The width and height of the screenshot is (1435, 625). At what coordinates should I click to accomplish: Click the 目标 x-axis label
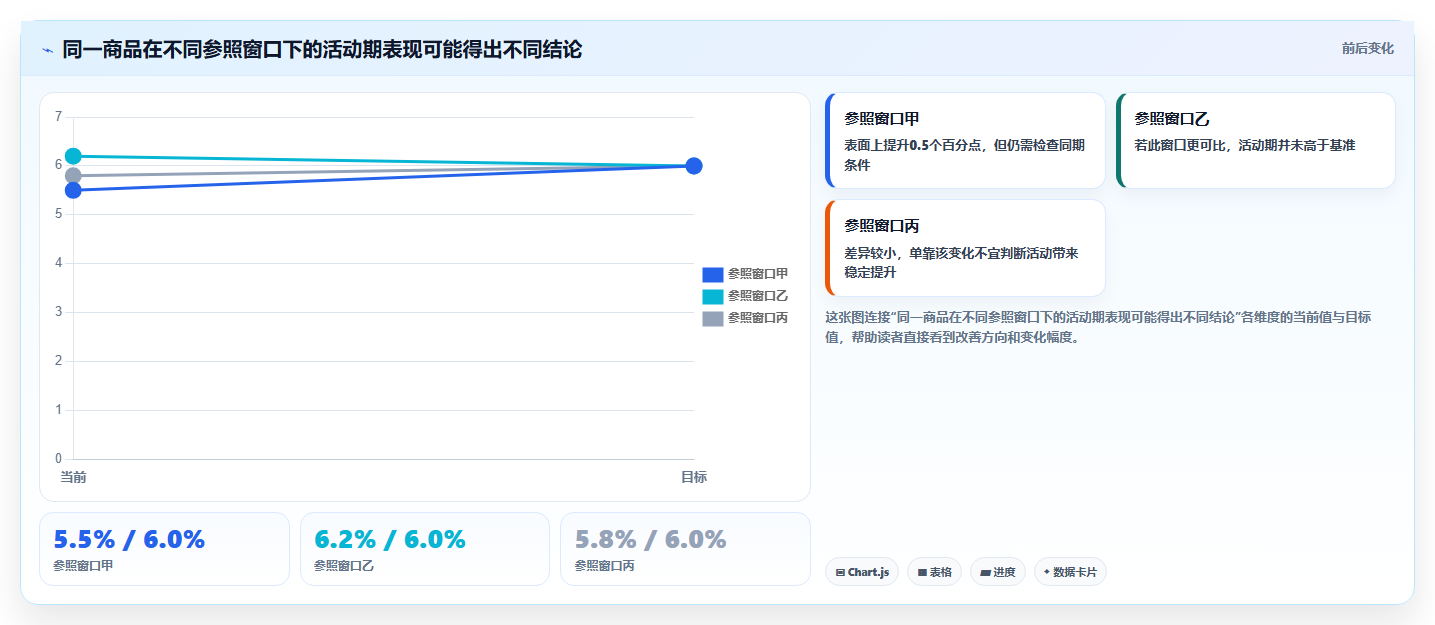(694, 477)
